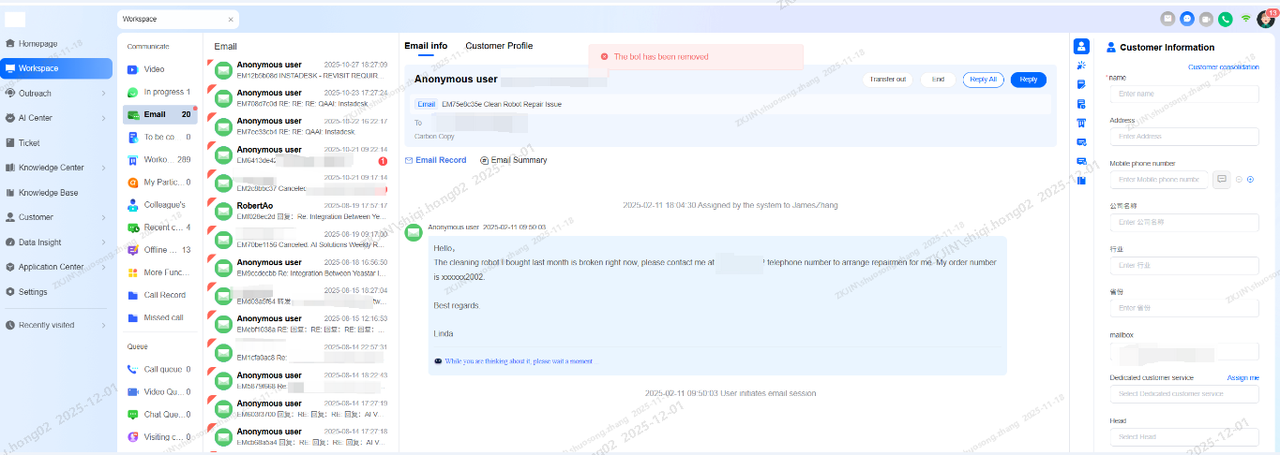Open the Email Summary tab
Image resolution: width=1280 pixels, height=455 pixels.
click(x=513, y=160)
